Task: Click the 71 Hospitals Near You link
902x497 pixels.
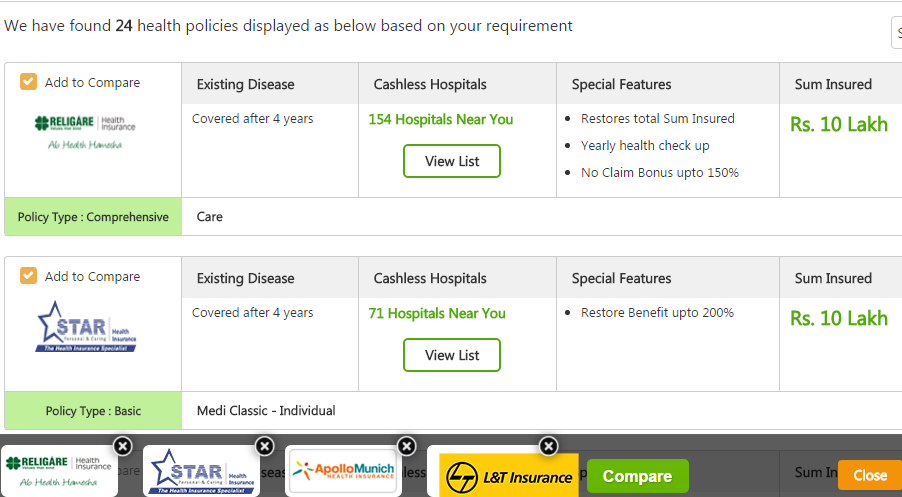Action: tap(437, 314)
